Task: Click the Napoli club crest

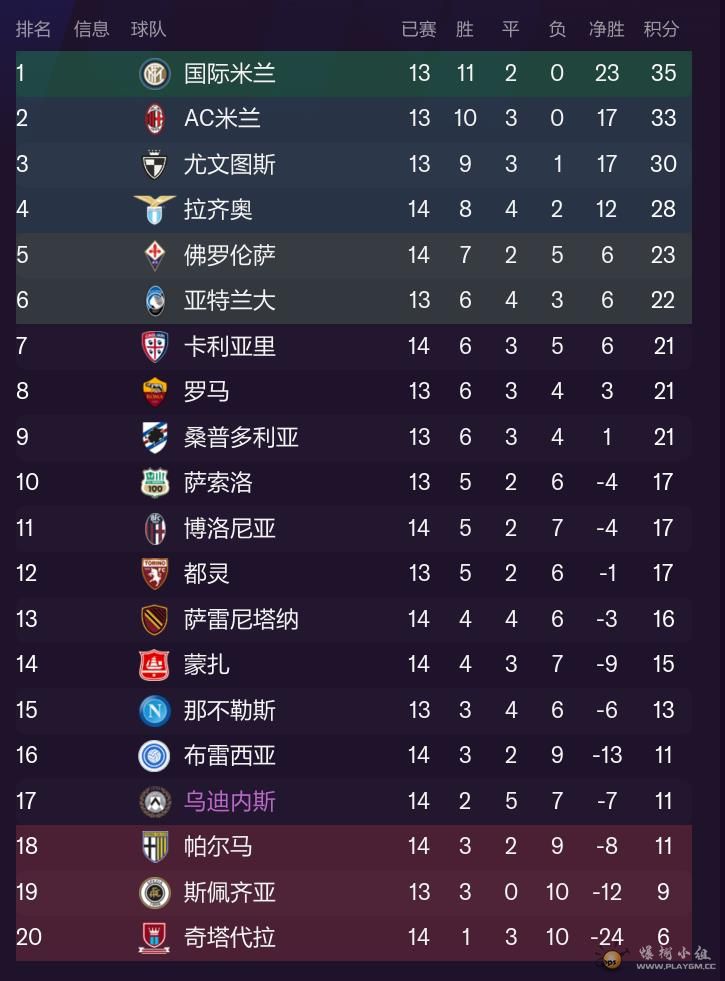Action: [154, 710]
